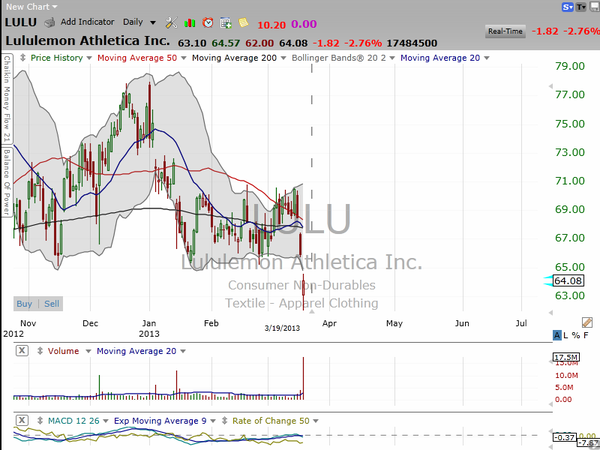Open the Add Indicator menu

pyautogui.click(x=86, y=21)
